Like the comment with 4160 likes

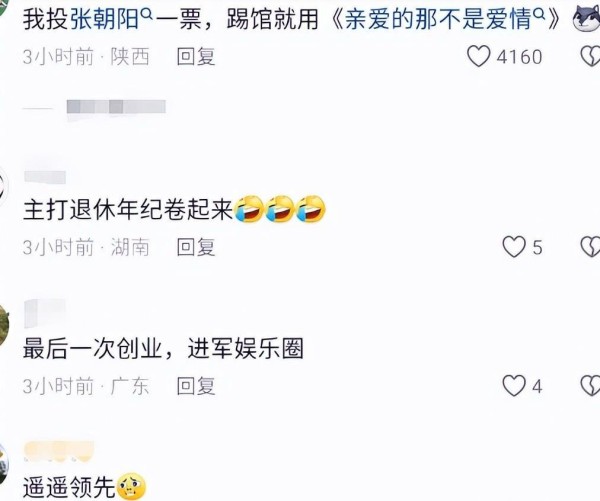coord(479,56)
